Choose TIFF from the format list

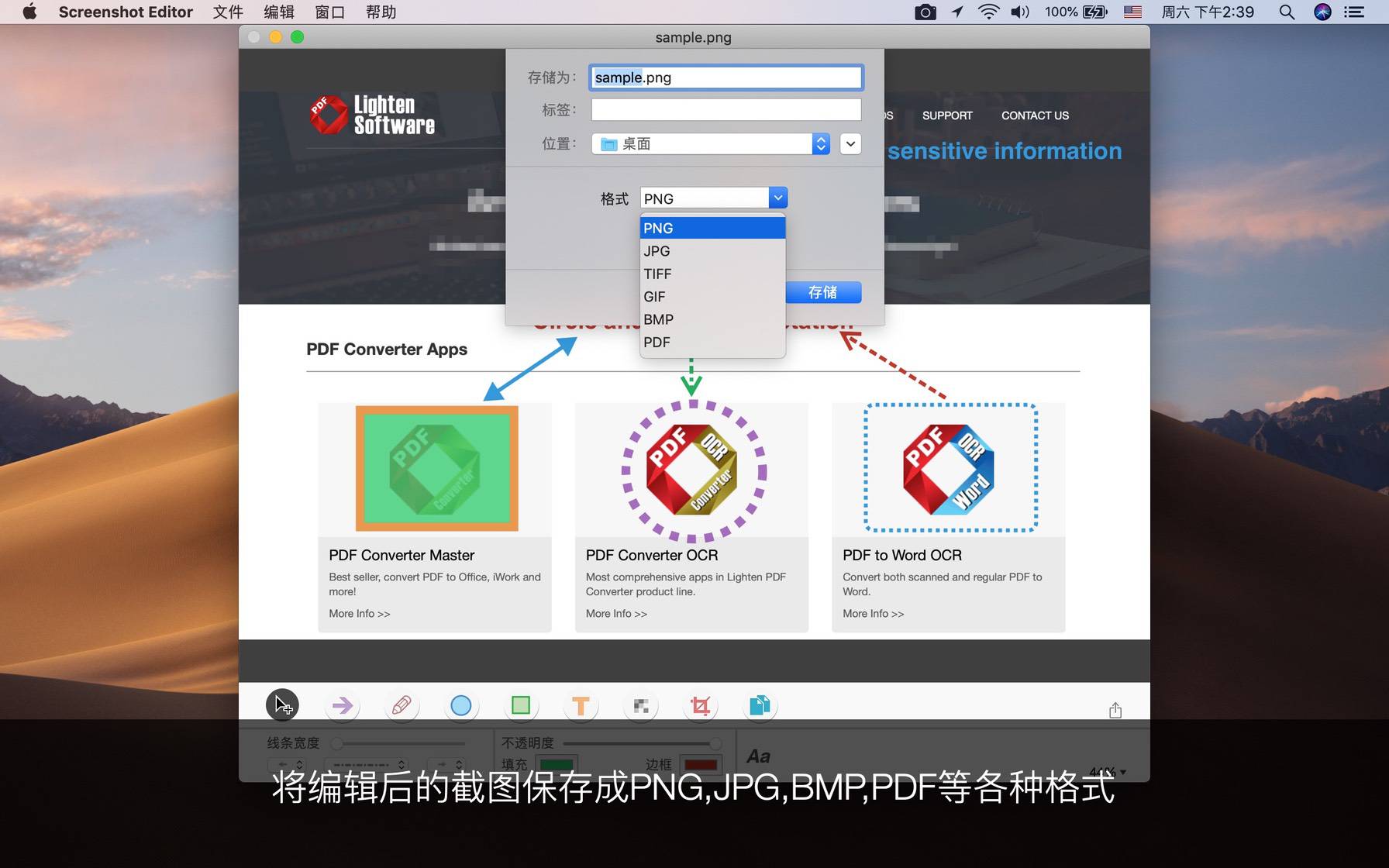712,274
